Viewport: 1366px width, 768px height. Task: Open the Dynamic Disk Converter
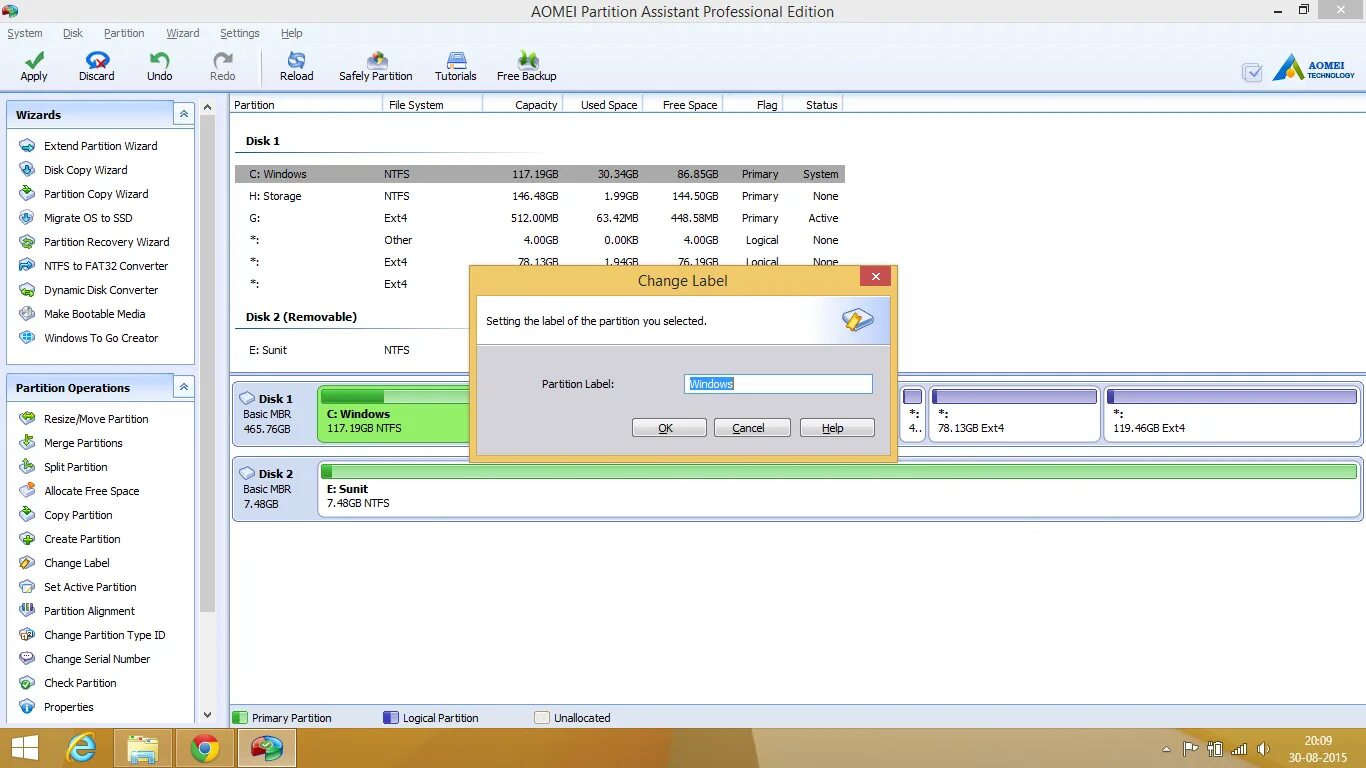101,290
